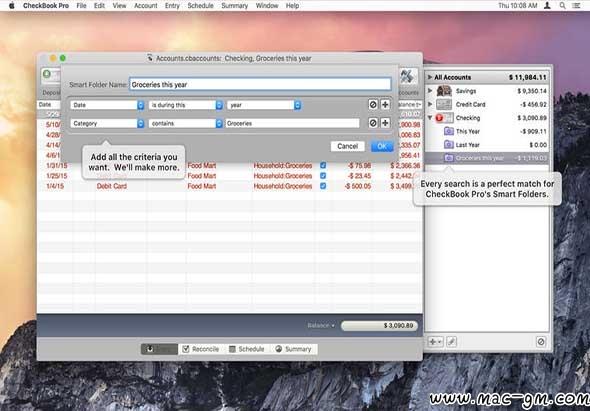
Task: Click the clock showing Thu 10:08 AM
Action: [518, 6]
